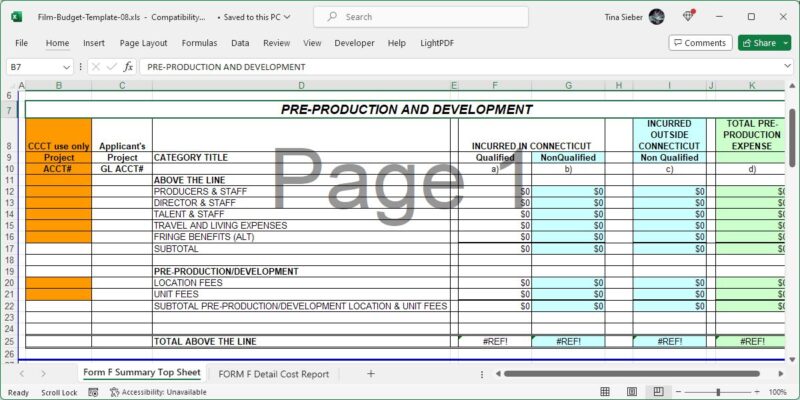This screenshot has height=400, width=800.
Task: Click vertical scrollbar down arrow
Action: (792, 359)
